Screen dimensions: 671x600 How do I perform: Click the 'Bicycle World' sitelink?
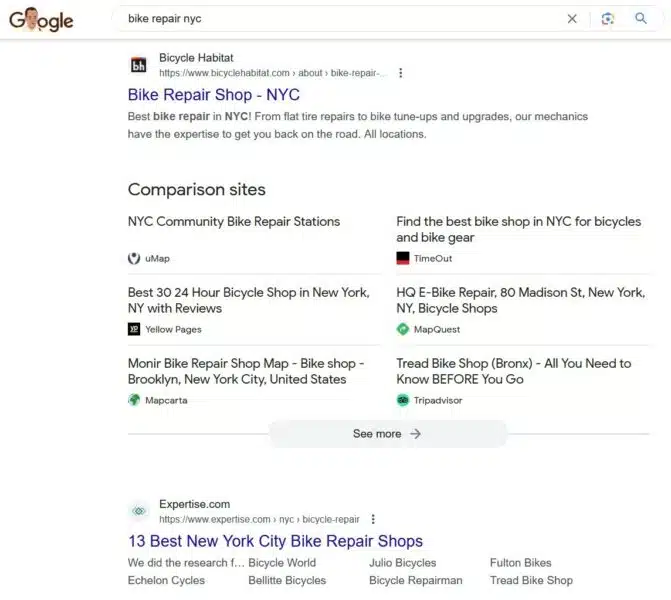pyautogui.click(x=282, y=562)
